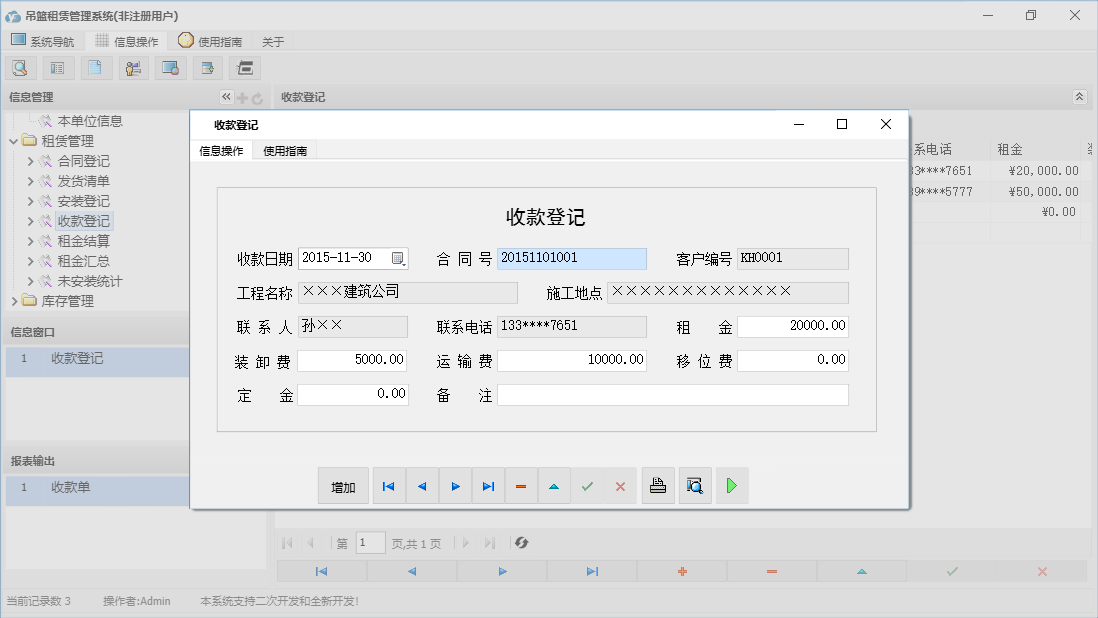The image size is (1098, 618).
Task: Click the new document icon in the toolbar
Action: click(x=95, y=67)
